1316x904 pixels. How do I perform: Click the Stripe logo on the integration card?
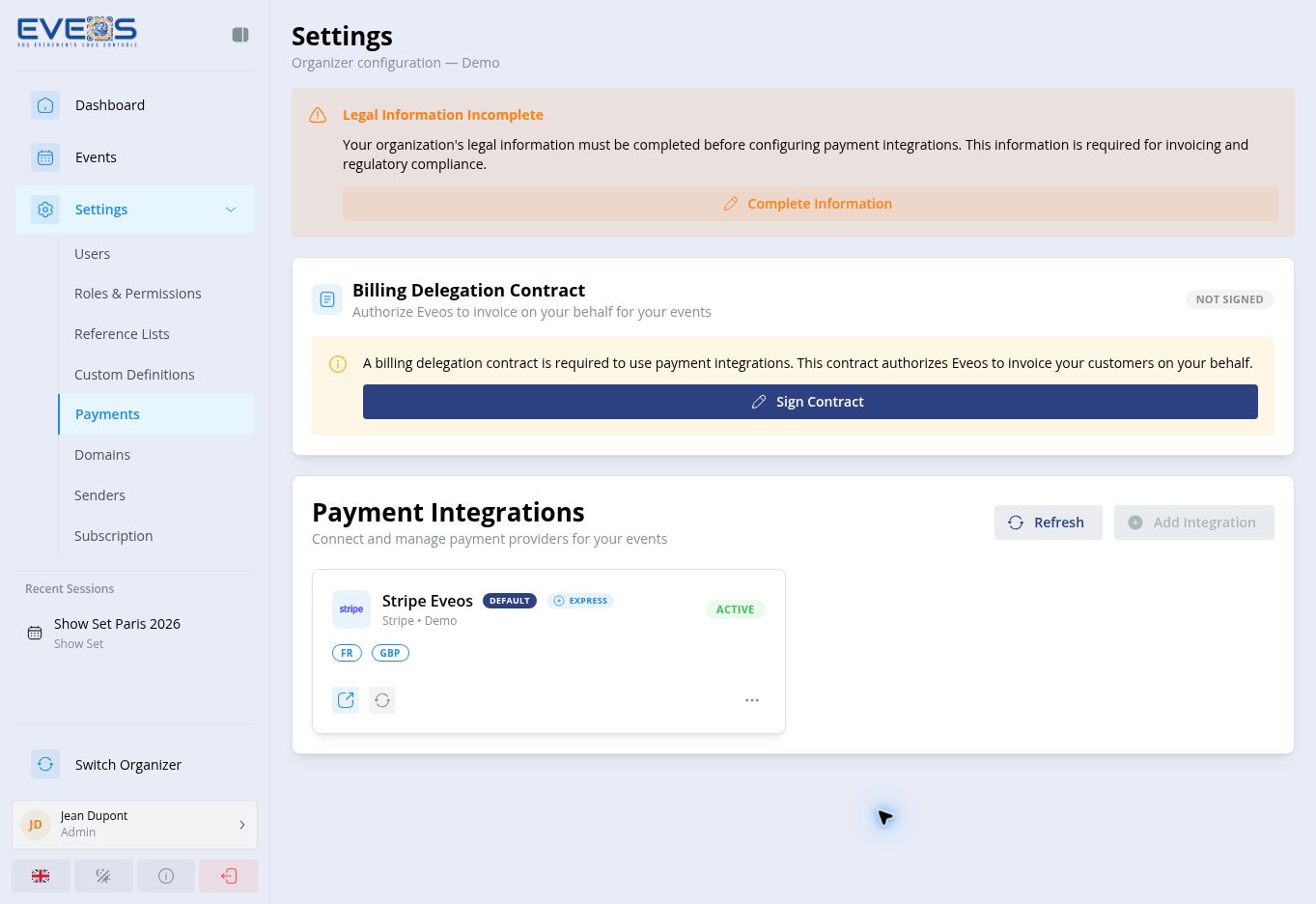[351, 609]
